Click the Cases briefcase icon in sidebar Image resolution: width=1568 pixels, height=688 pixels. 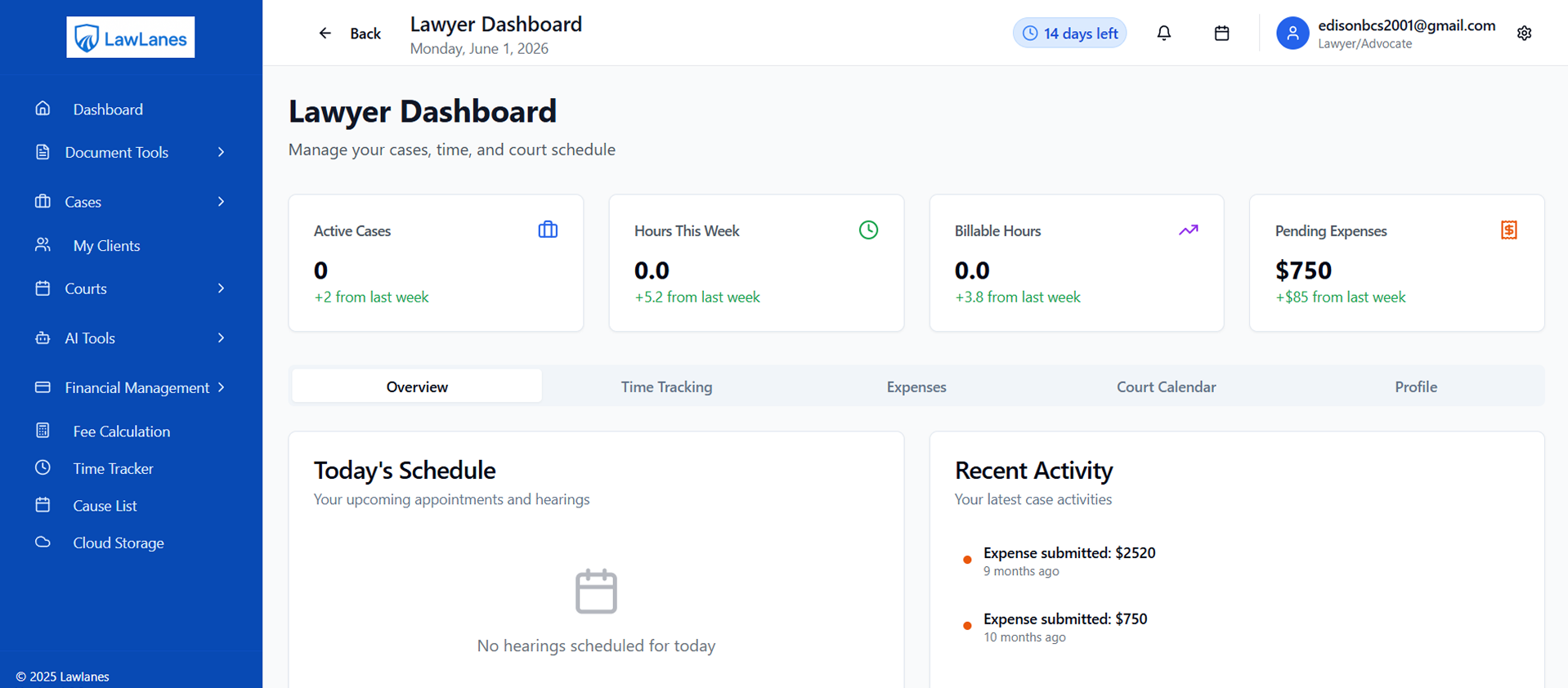[x=43, y=201]
